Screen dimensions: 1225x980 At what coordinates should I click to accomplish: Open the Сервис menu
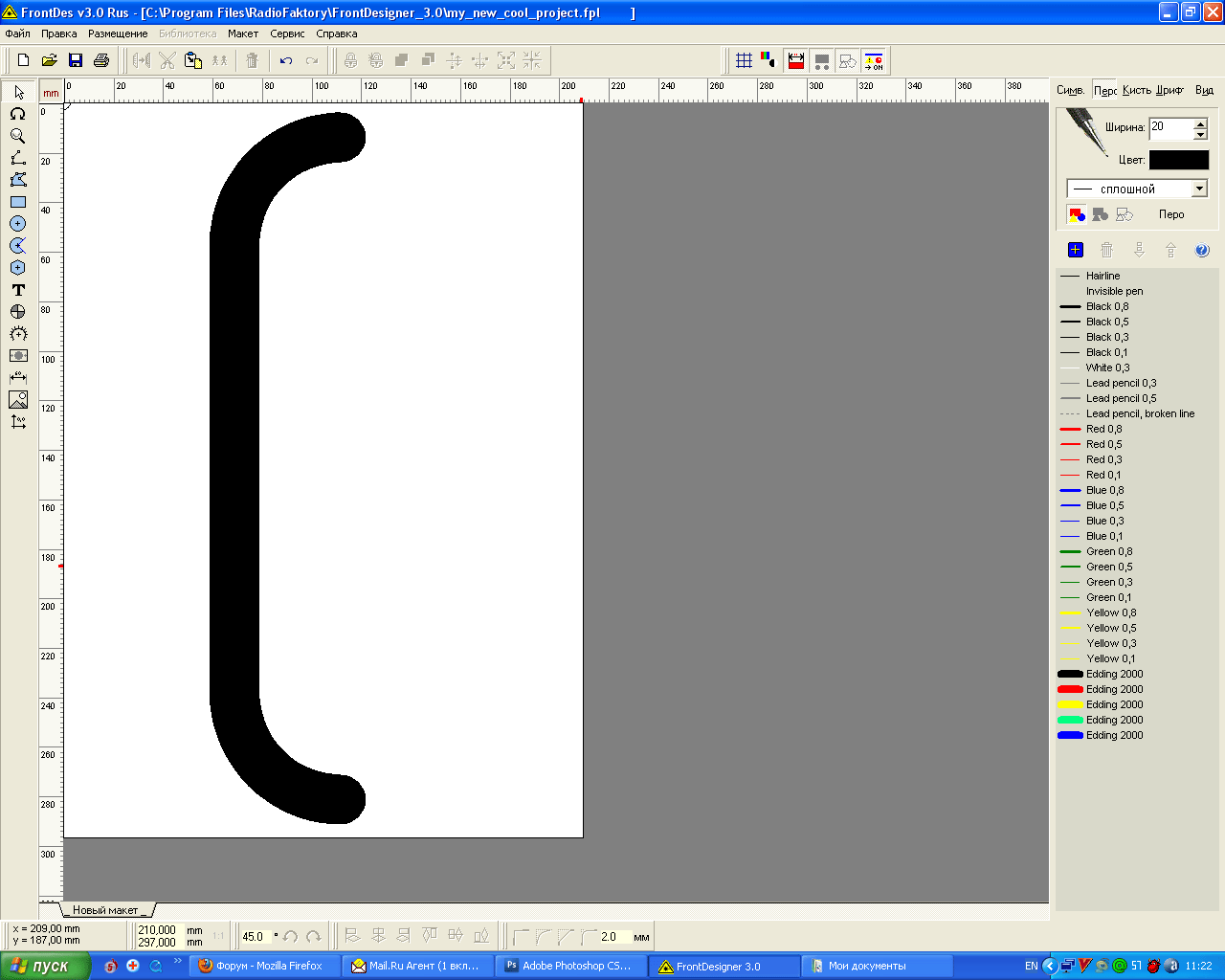(287, 33)
